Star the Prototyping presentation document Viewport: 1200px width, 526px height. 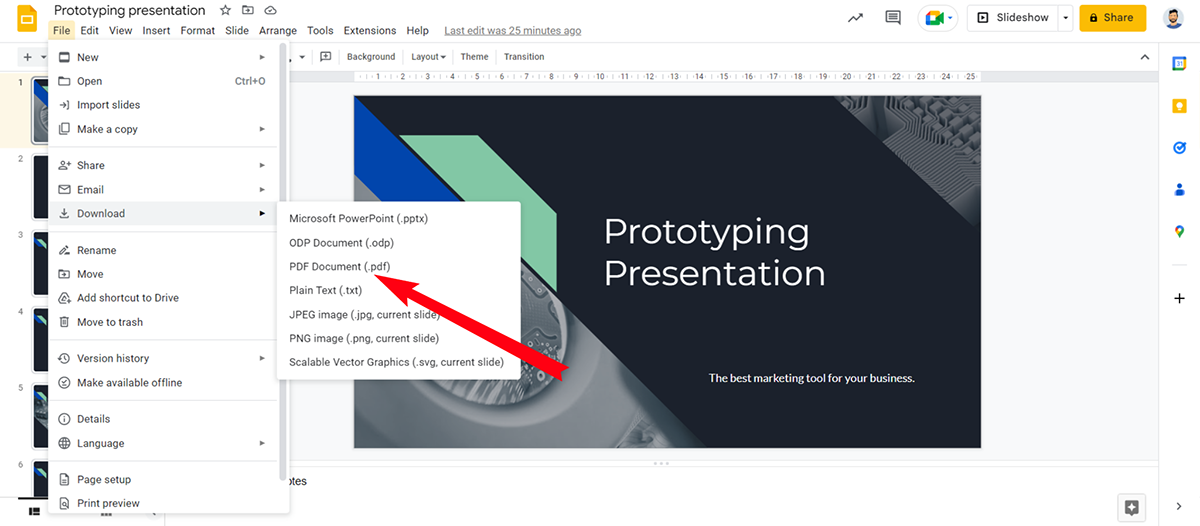click(x=225, y=10)
